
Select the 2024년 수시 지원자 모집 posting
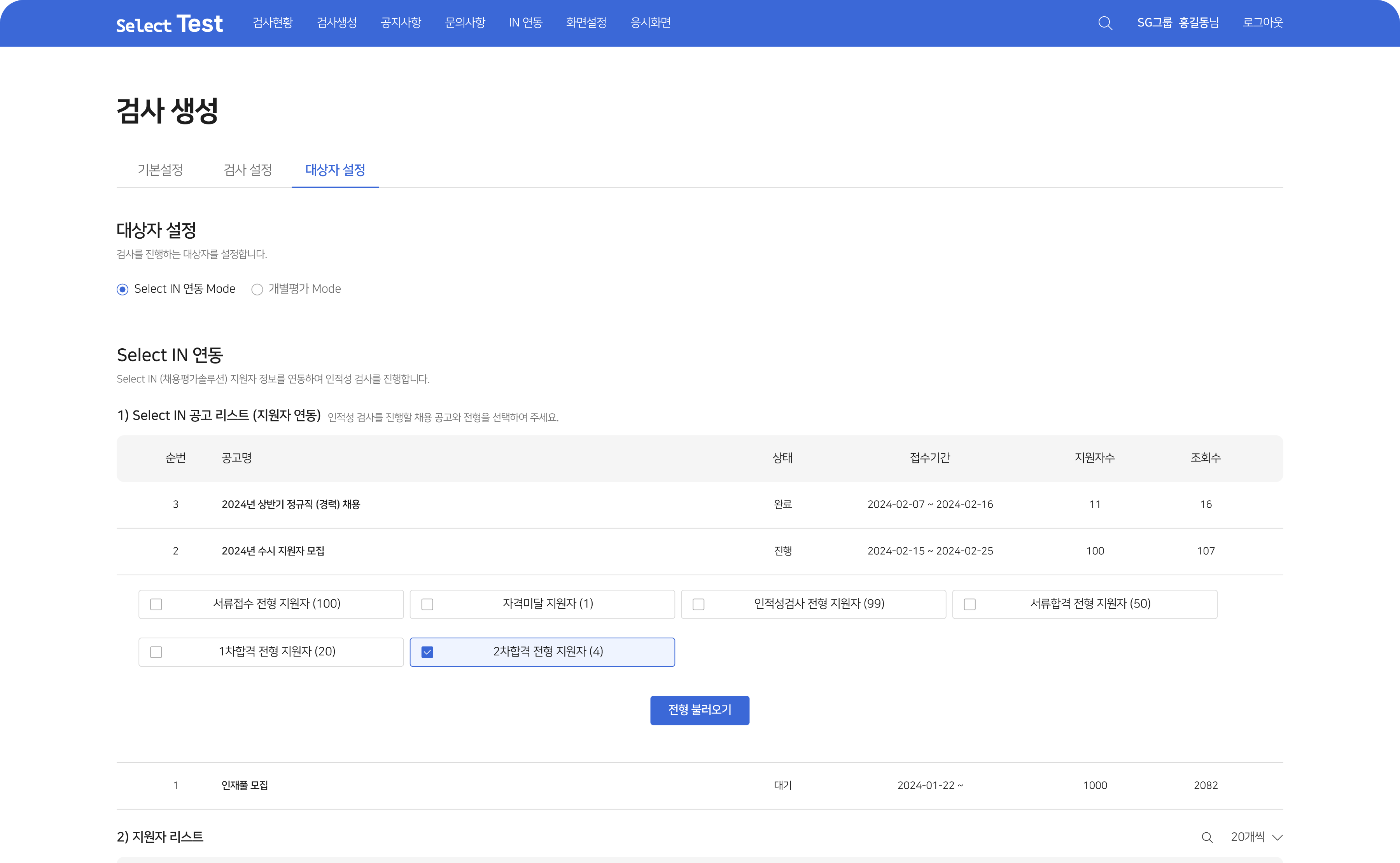point(273,551)
